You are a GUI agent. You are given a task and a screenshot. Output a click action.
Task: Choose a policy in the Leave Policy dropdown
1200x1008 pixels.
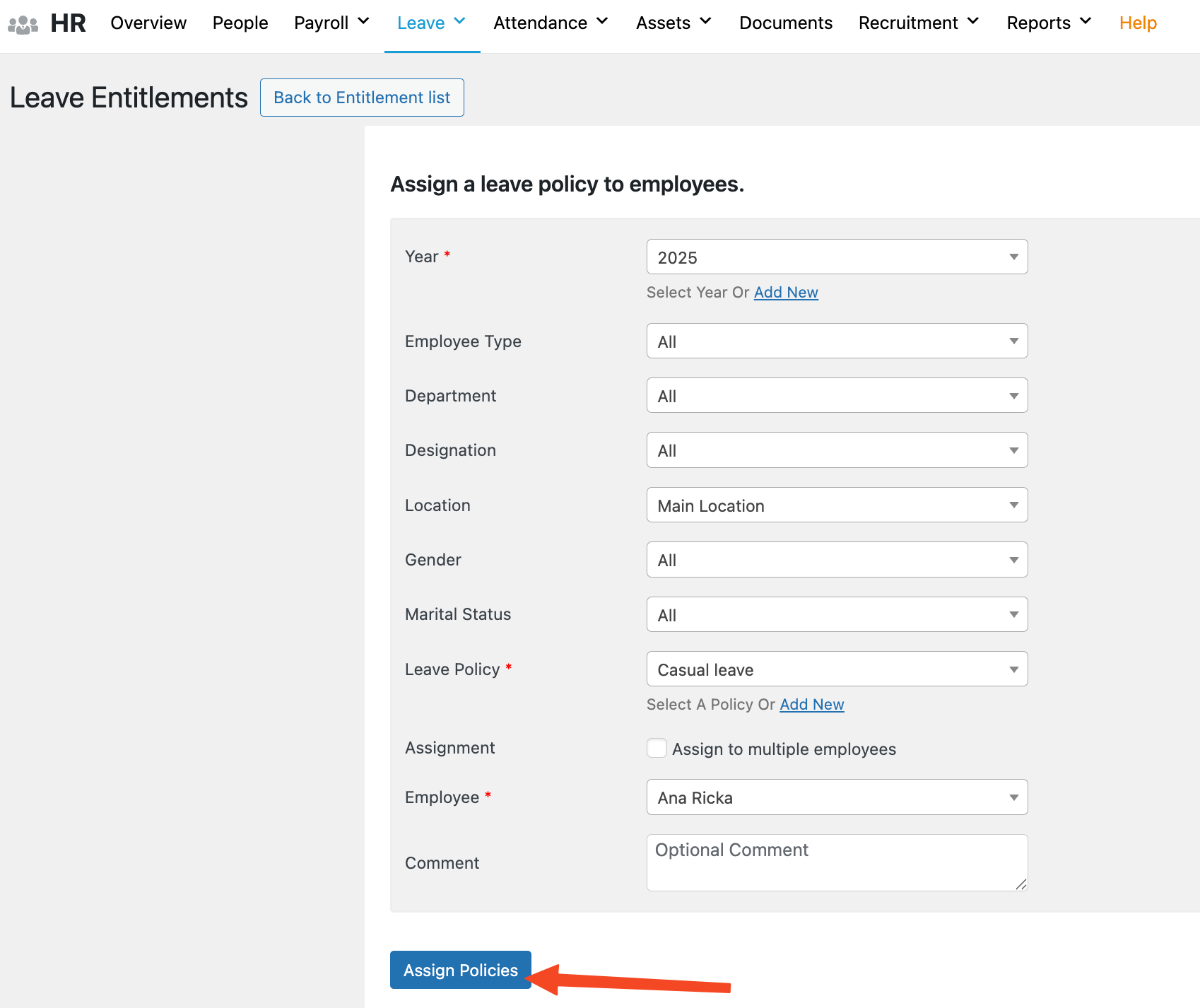(x=836, y=669)
